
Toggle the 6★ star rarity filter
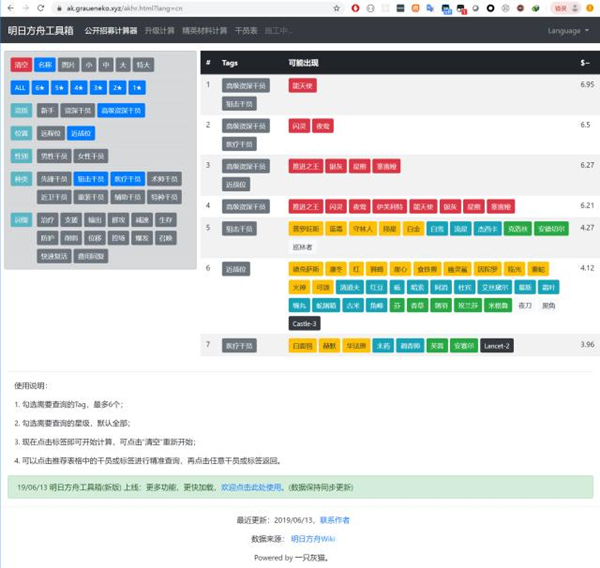click(x=40, y=87)
